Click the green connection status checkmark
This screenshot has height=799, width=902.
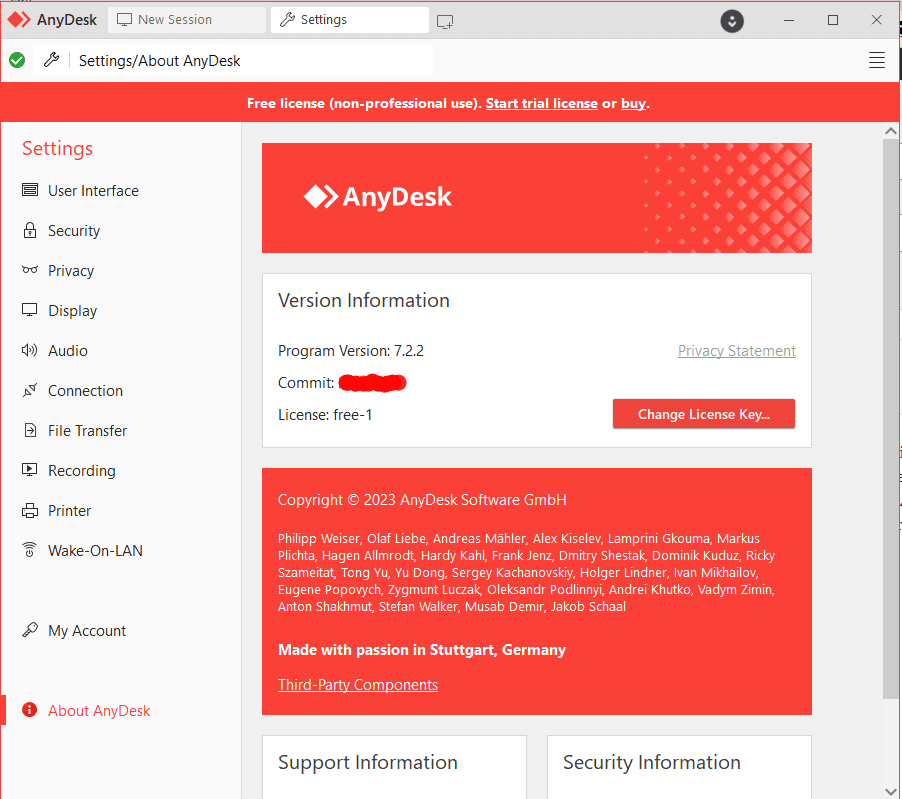tap(17, 60)
